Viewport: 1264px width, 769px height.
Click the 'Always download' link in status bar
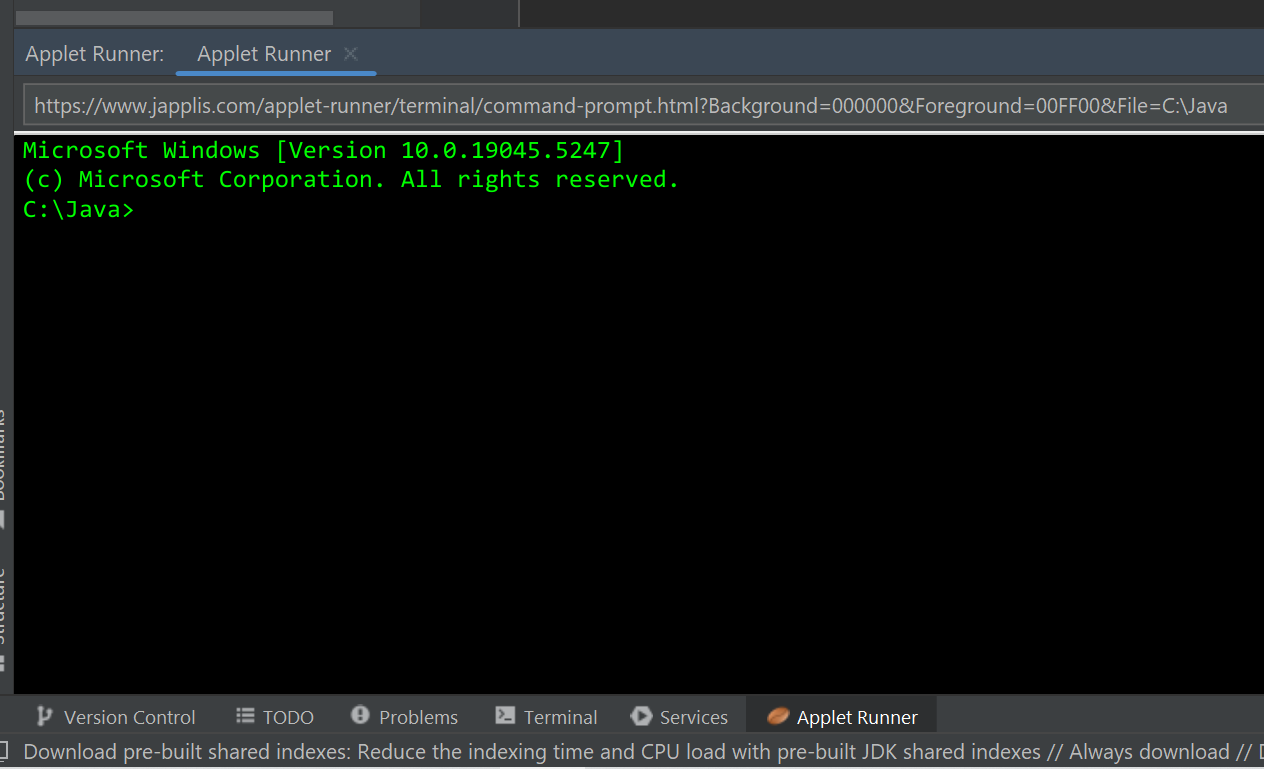pos(1149,752)
